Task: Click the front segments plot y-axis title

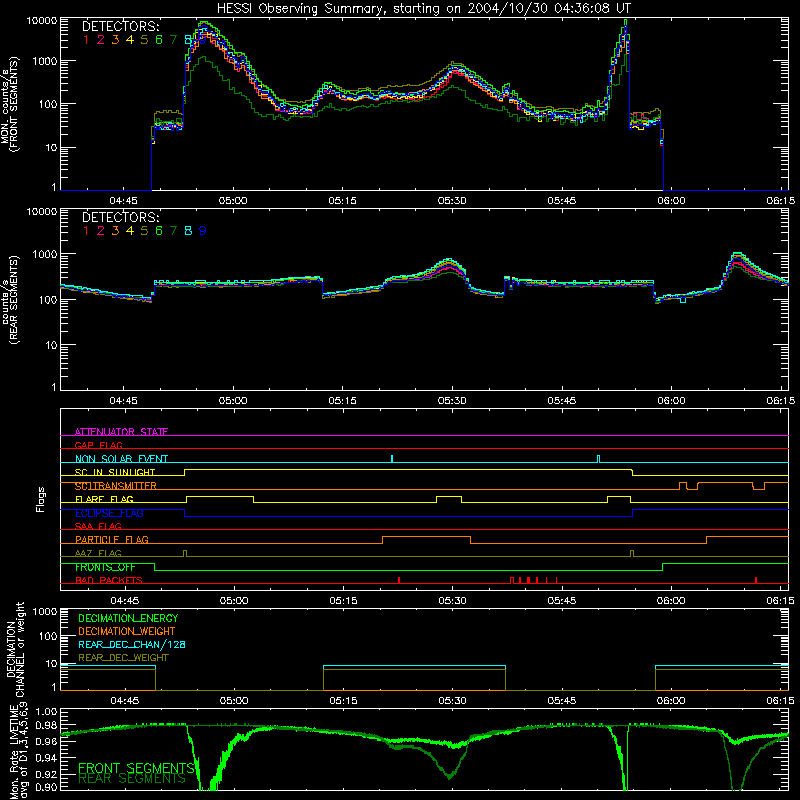Action: tap(9, 105)
